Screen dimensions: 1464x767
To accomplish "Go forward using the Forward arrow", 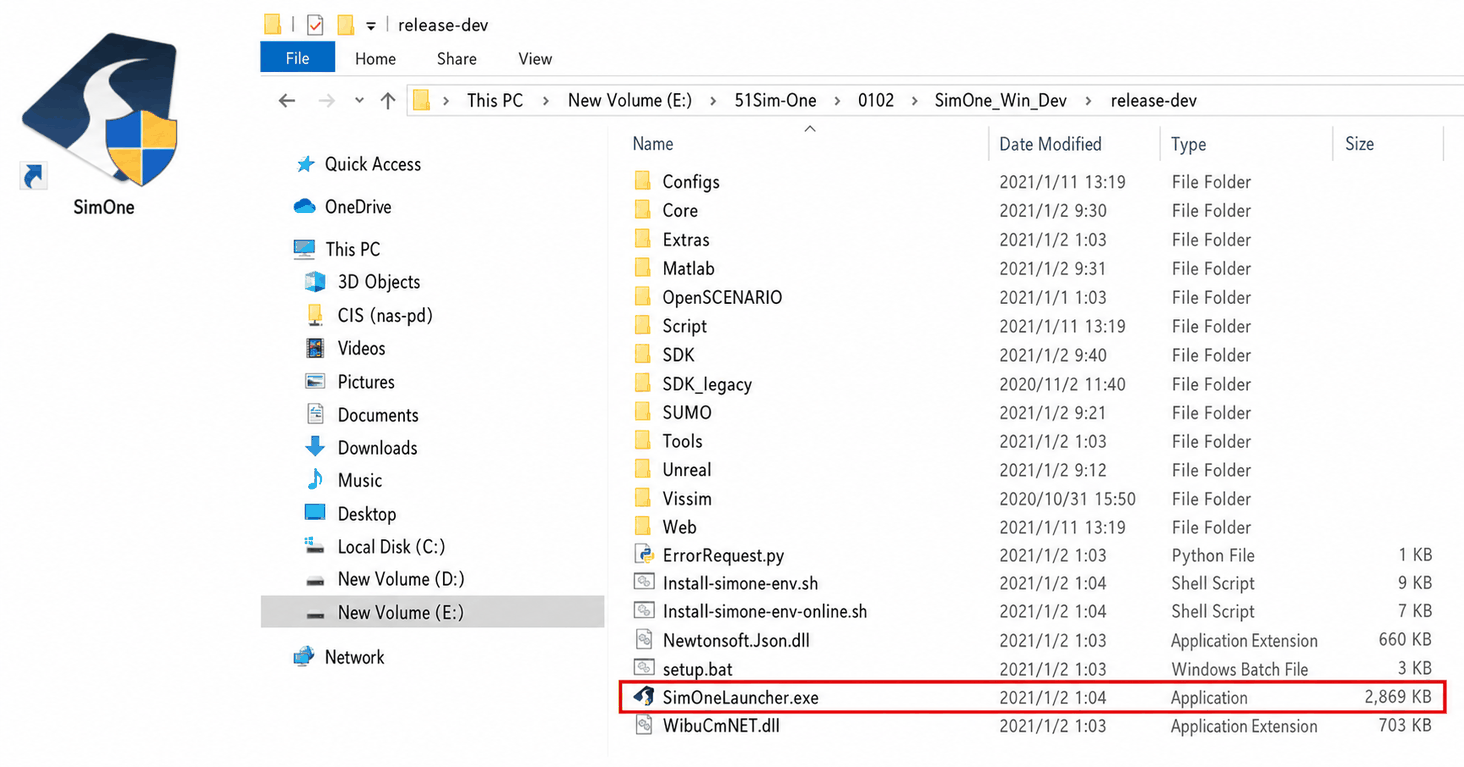I will (326, 100).
